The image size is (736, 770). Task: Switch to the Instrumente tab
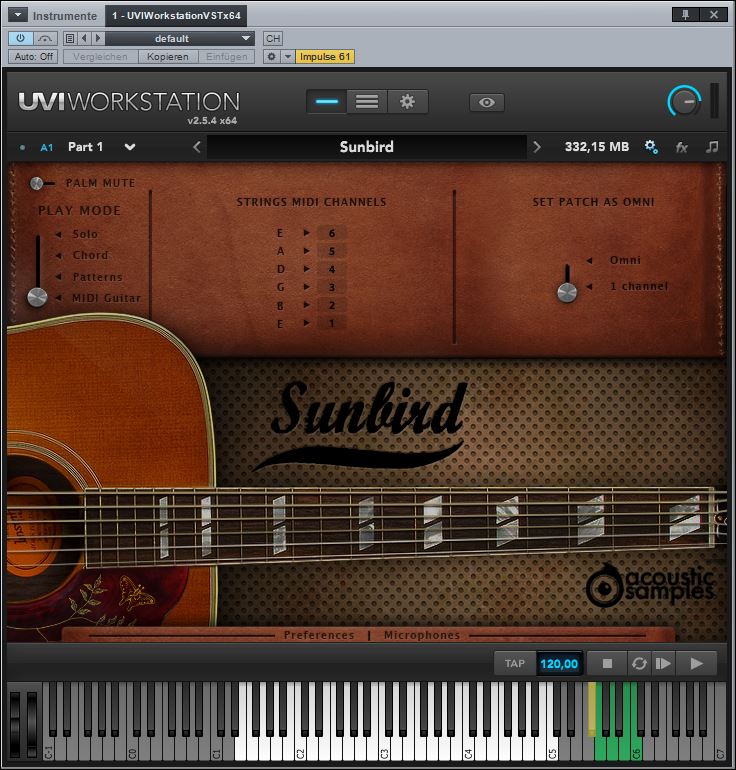point(65,16)
